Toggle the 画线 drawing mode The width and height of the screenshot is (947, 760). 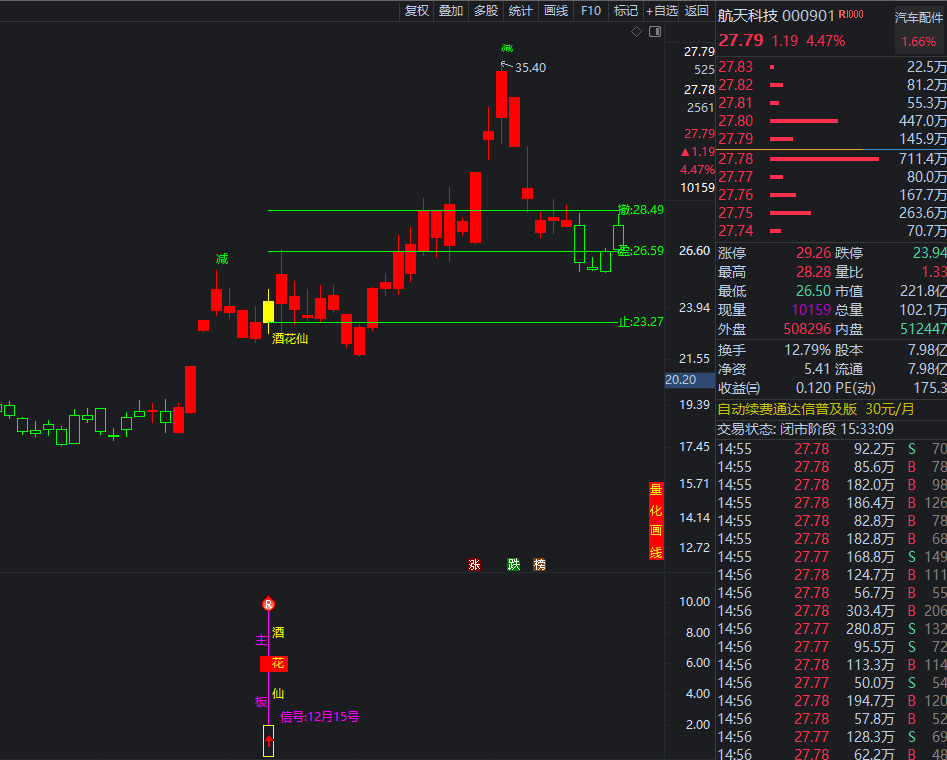tap(556, 11)
